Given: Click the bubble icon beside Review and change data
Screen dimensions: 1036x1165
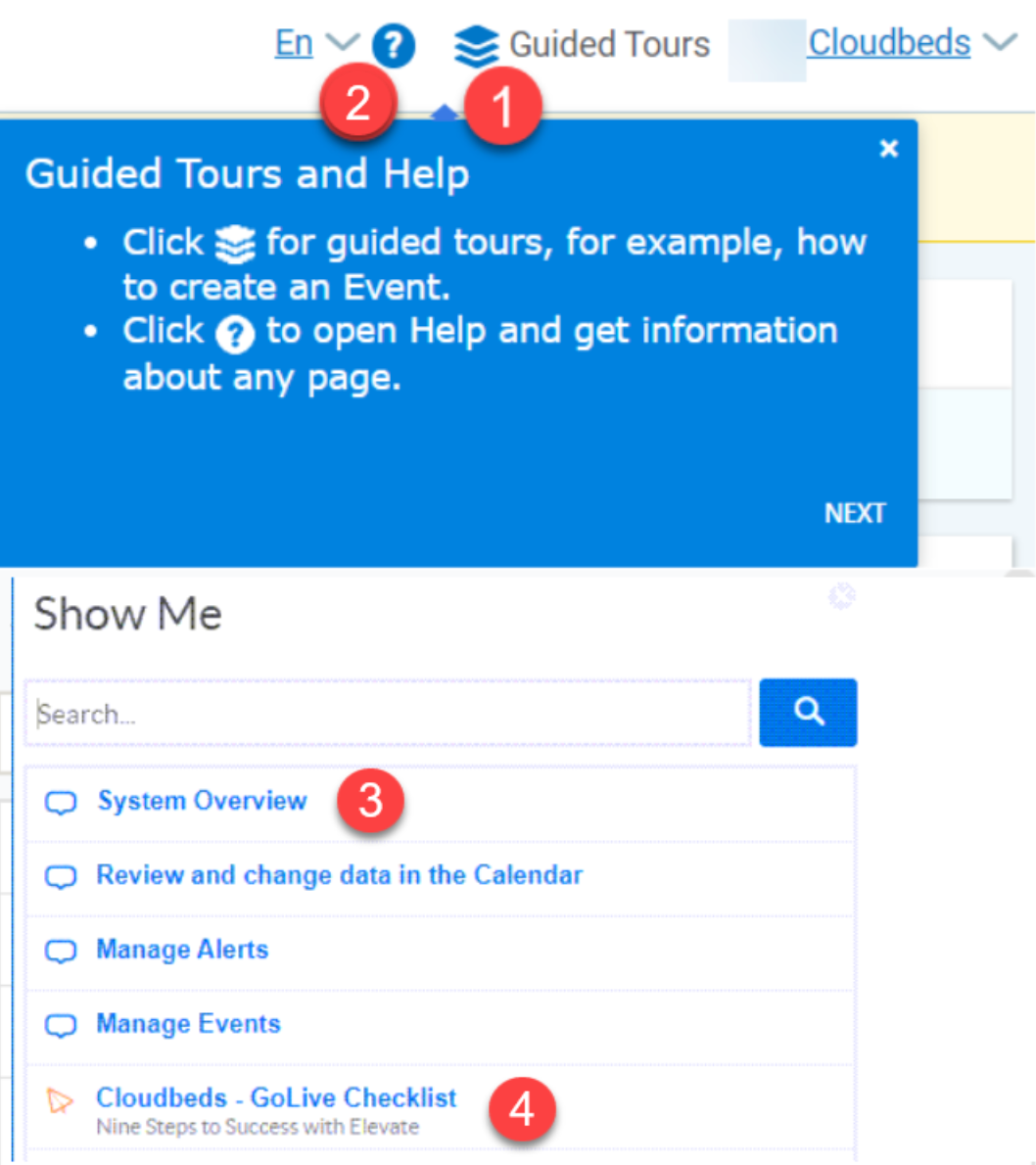Looking at the screenshot, I should (61, 876).
